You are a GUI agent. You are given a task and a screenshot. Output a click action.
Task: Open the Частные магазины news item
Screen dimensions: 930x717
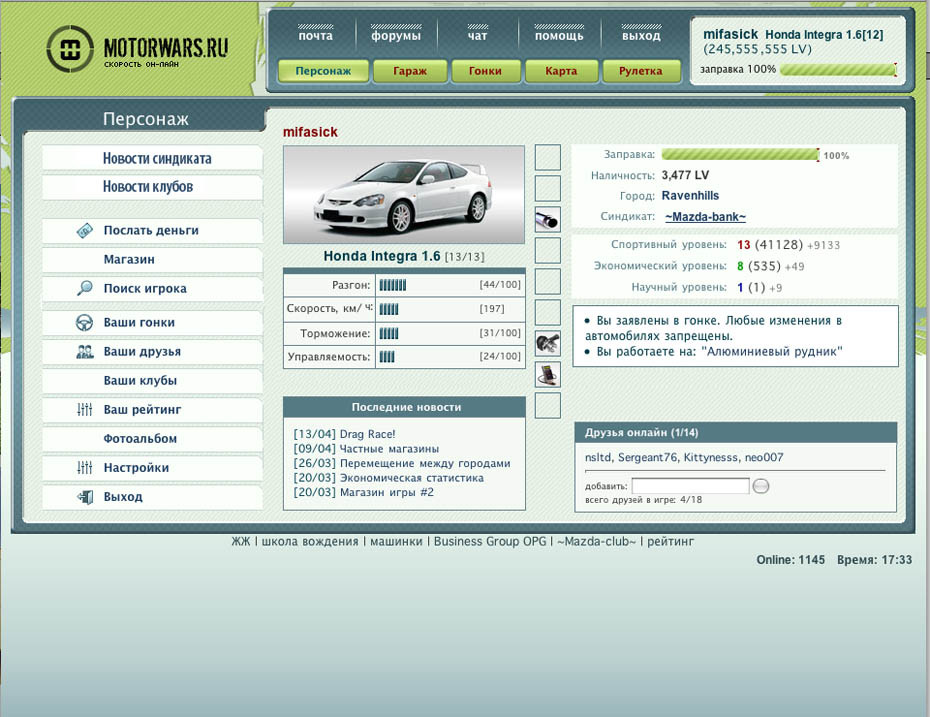point(389,449)
